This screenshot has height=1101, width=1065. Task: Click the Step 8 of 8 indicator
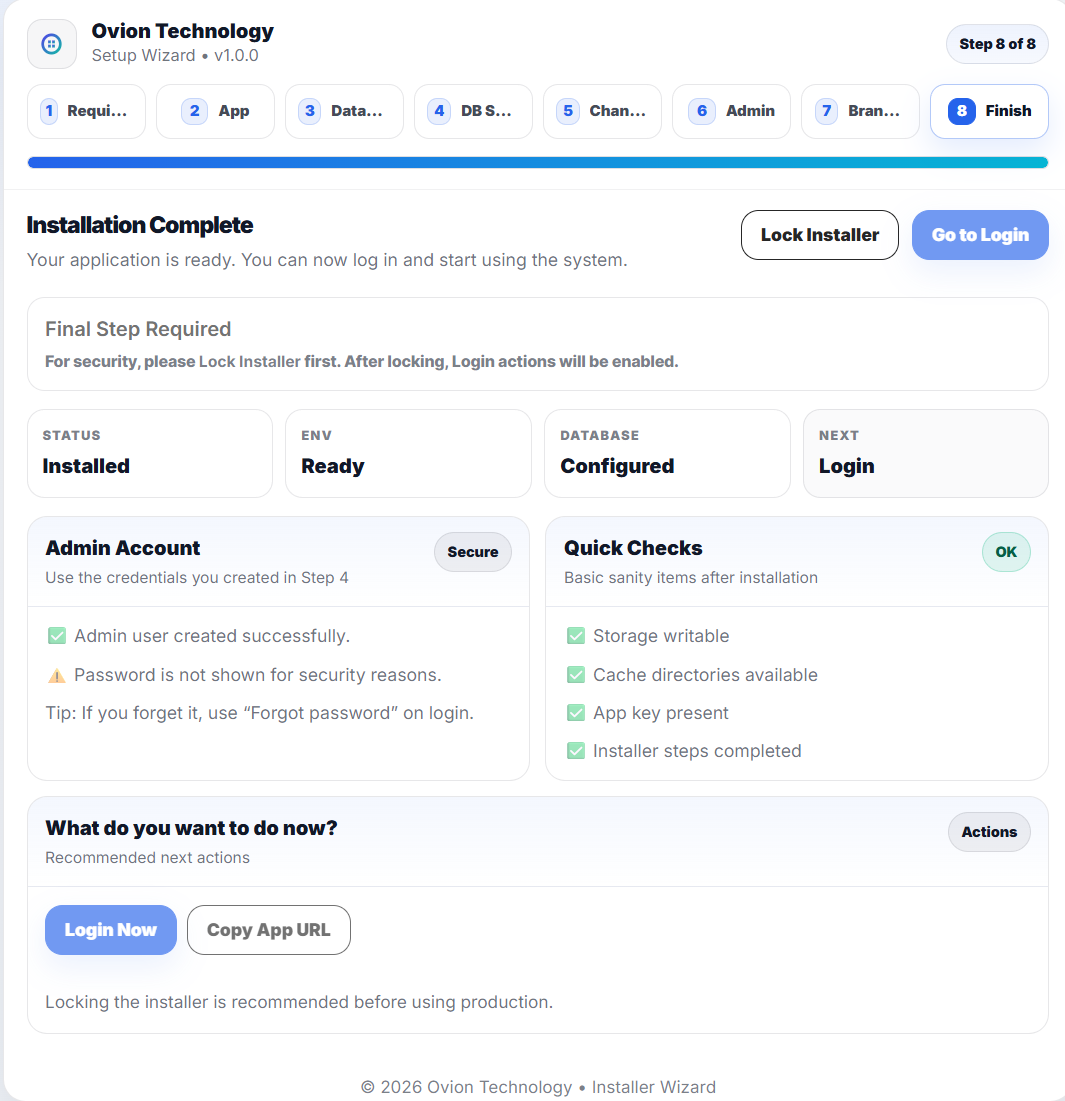click(997, 44)
